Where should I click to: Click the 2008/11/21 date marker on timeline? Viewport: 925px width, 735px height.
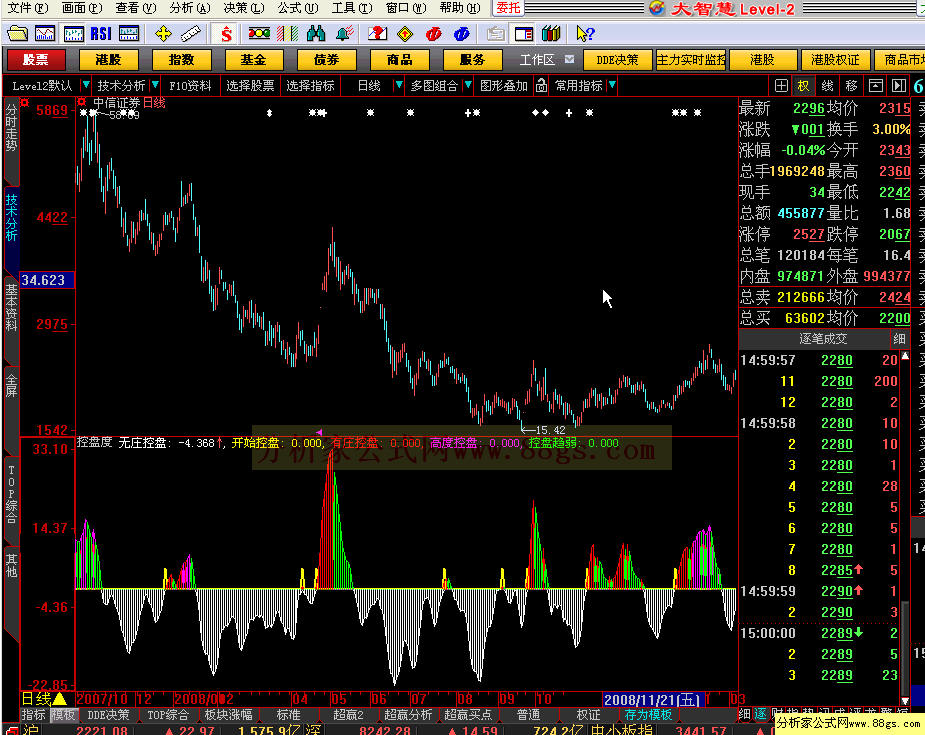tap(654, 700)
